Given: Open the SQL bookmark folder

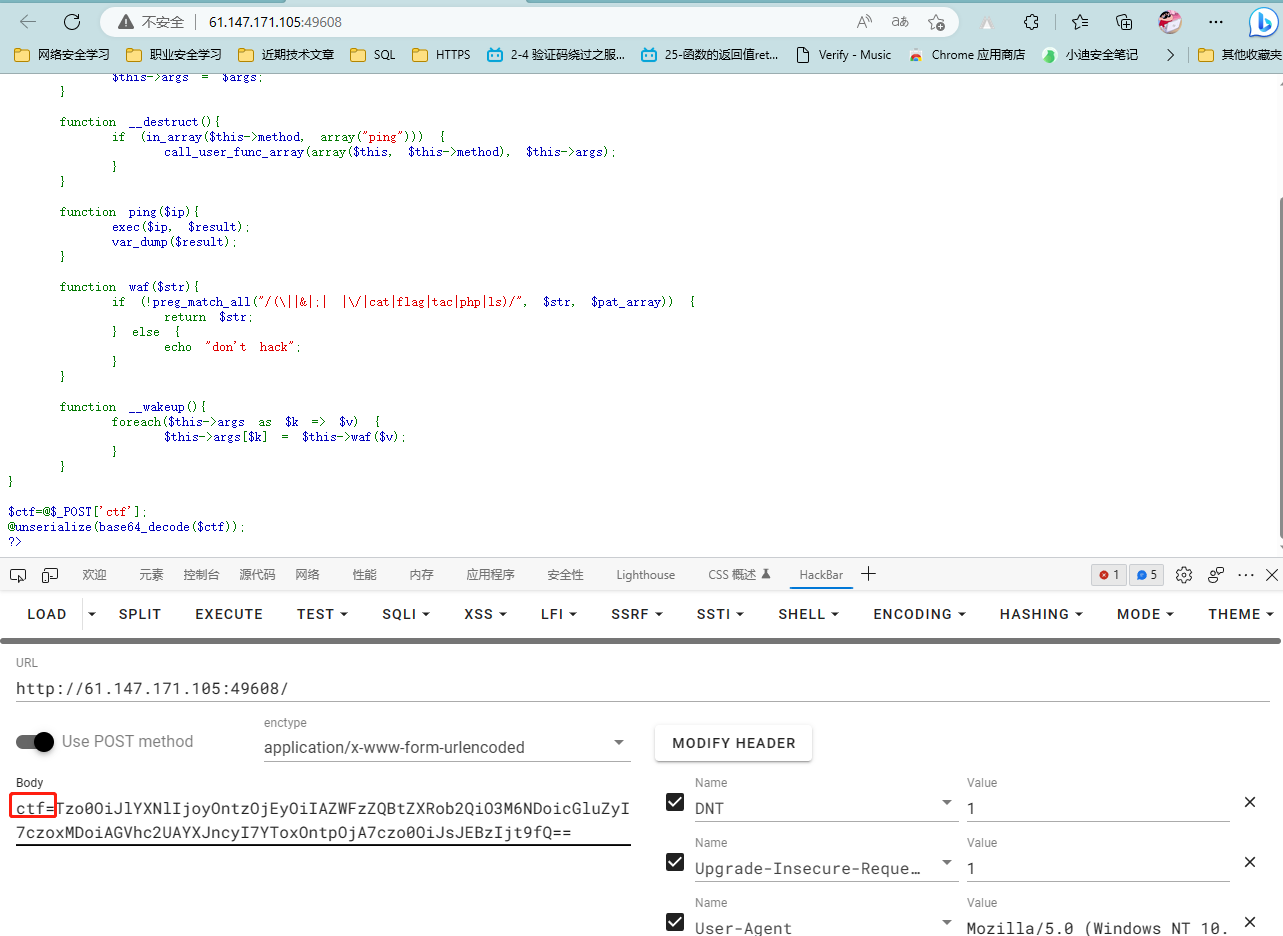Looking at the screenshot, I should [373, 55].
